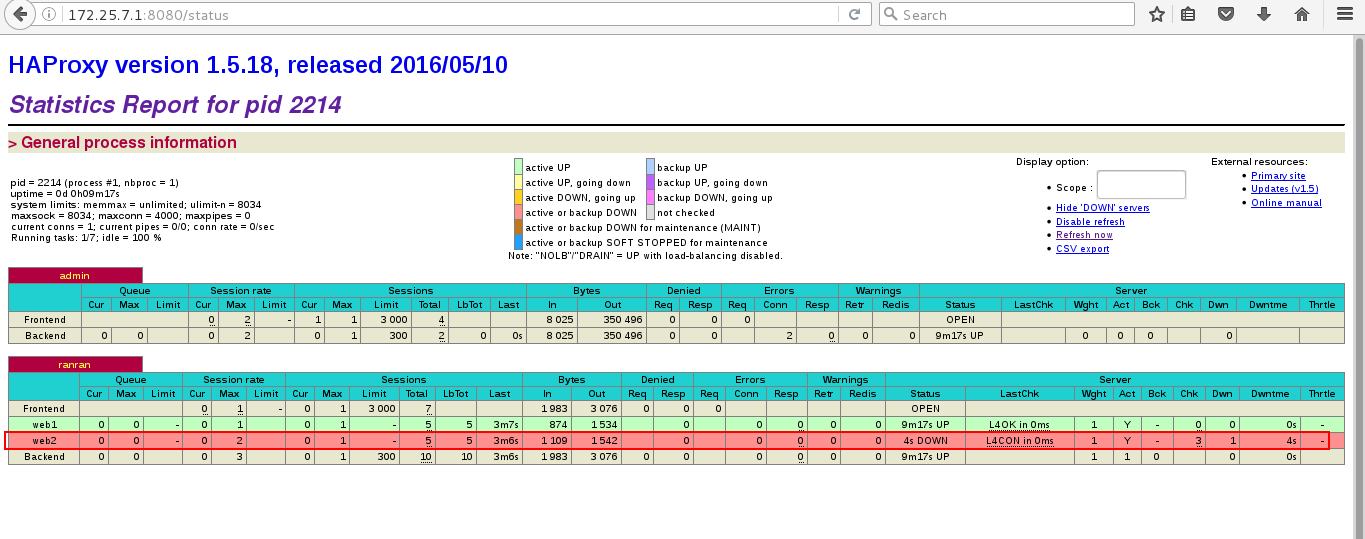Click the web1 bytes-in value 874
1365x539 pixels.
(556, 425)
